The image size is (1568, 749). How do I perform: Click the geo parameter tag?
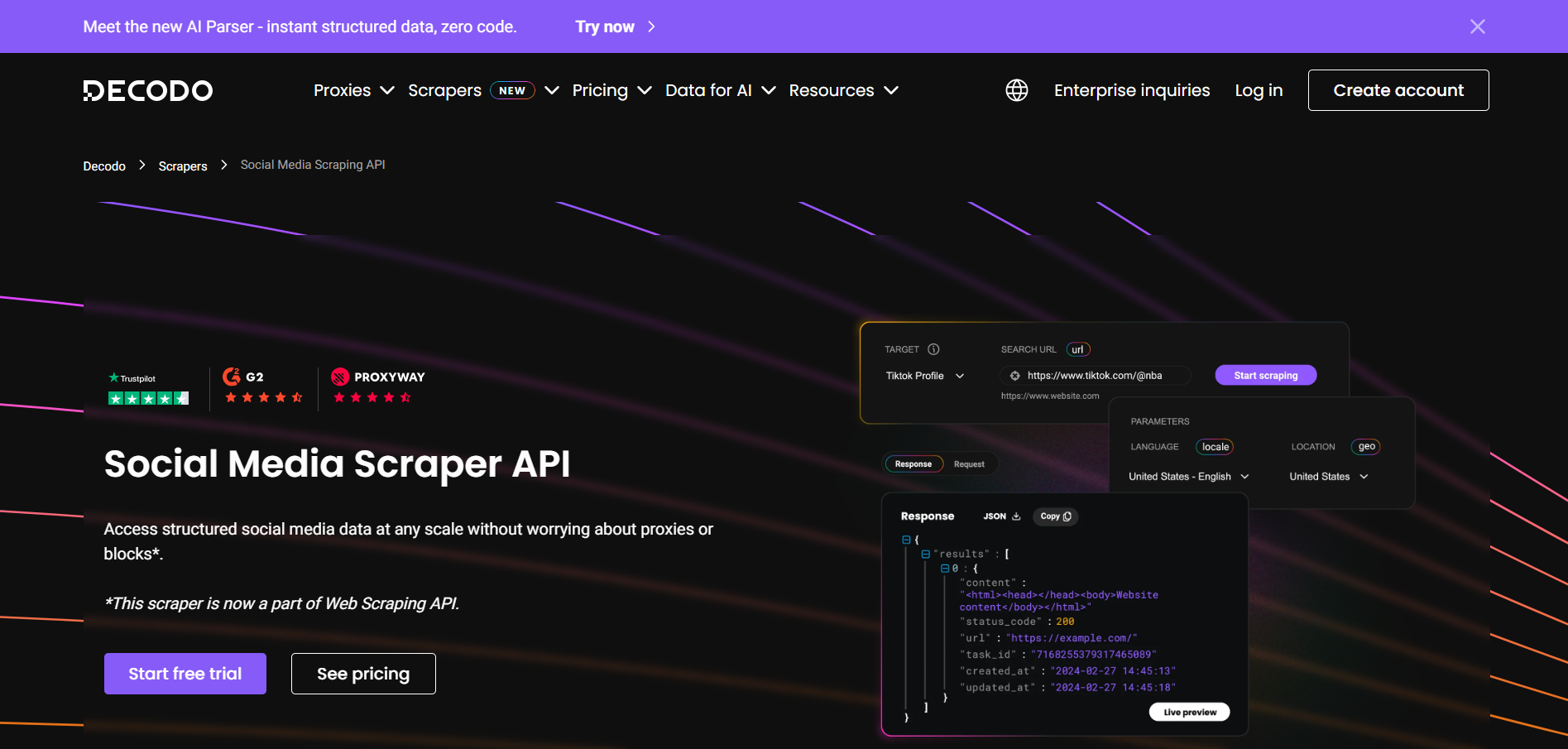1366,447
